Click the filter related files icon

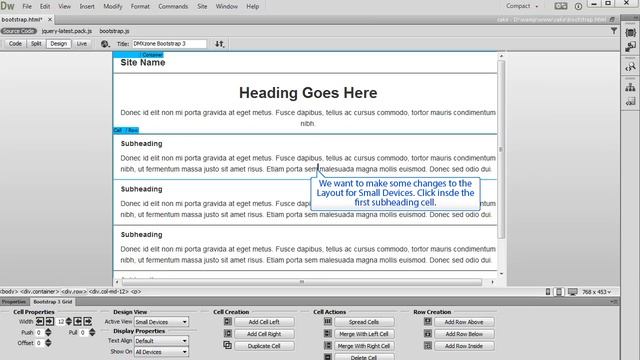point(613,31)
